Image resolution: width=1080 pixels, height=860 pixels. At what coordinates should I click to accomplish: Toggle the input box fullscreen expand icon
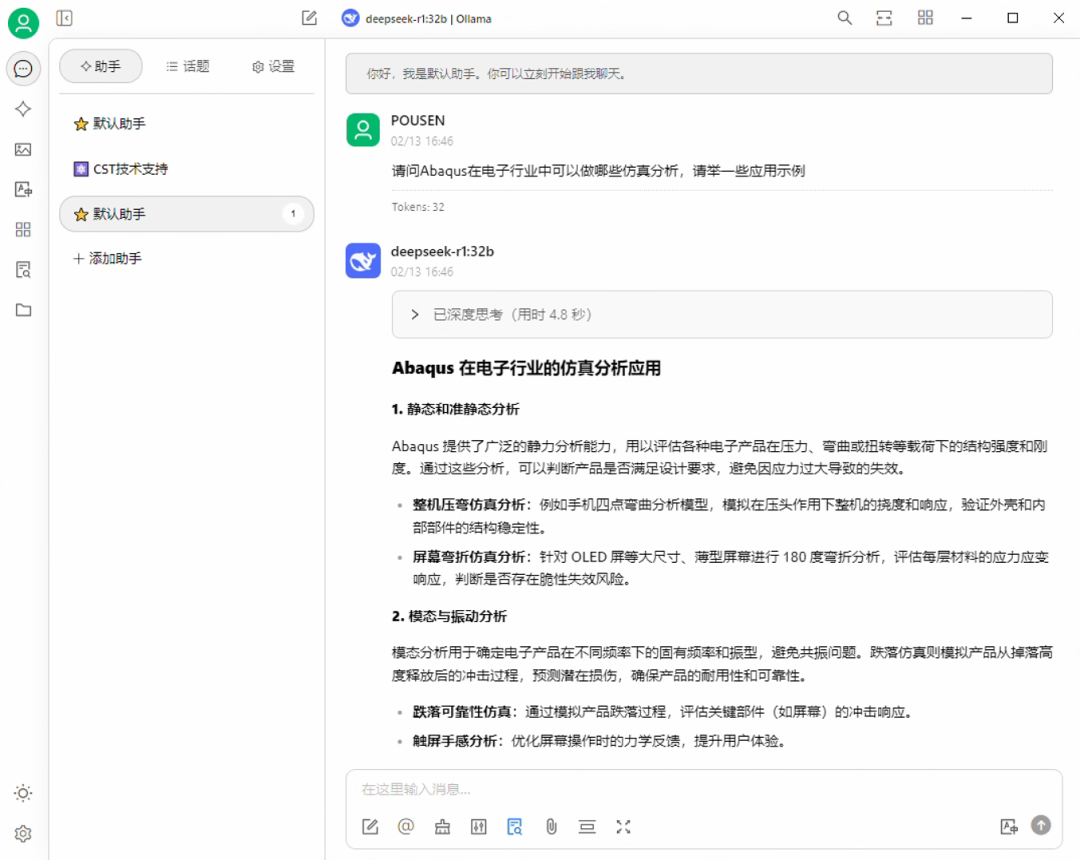click(x=623, y=826)
